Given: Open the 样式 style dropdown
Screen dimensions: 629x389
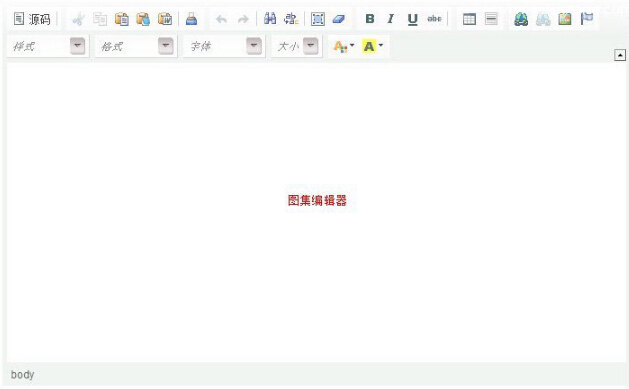Looking at the screenshot, I should click(48, 46).
